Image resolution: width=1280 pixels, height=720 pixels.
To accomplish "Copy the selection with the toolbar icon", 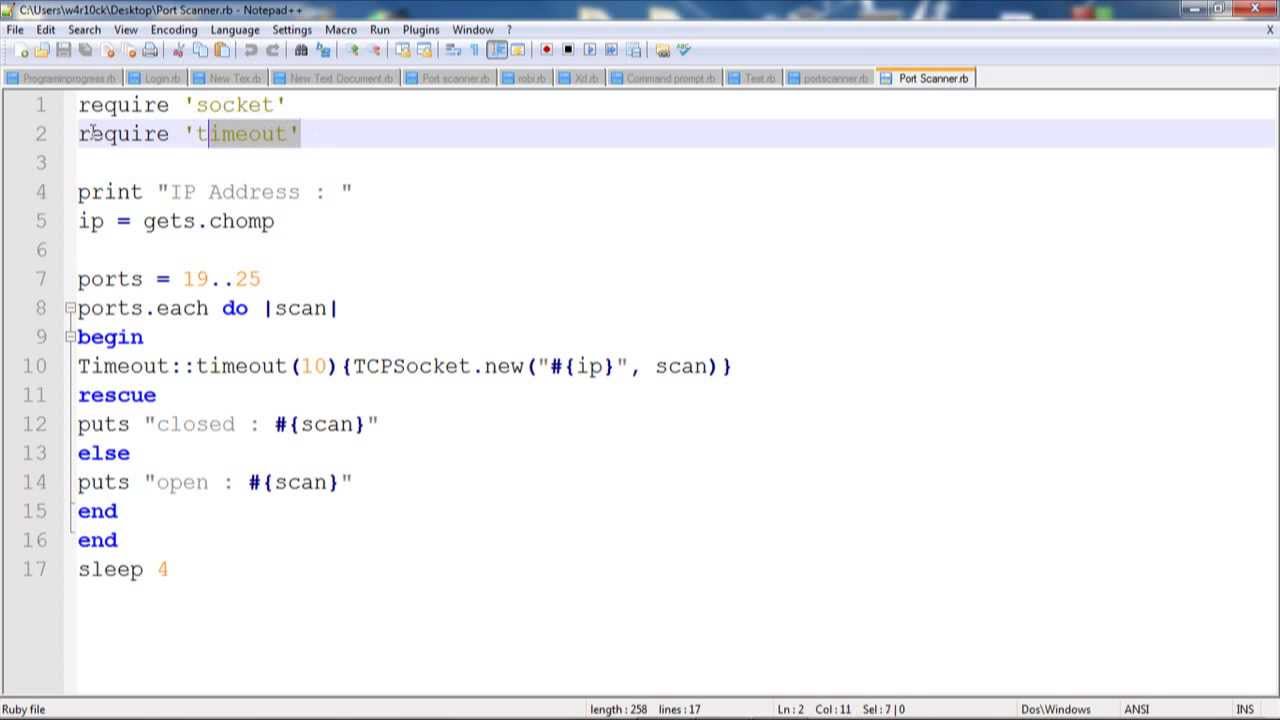I will coord(200,50).
